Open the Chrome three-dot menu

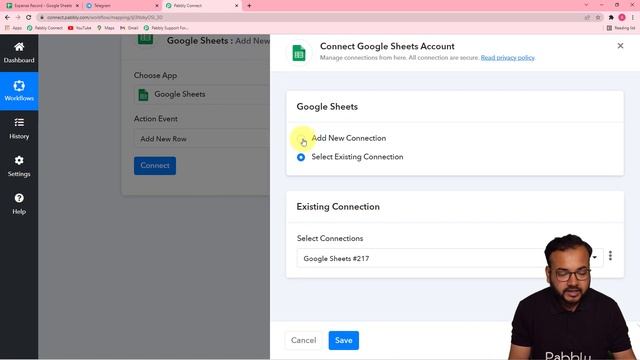pyautogui.click(x=633, y=17)
